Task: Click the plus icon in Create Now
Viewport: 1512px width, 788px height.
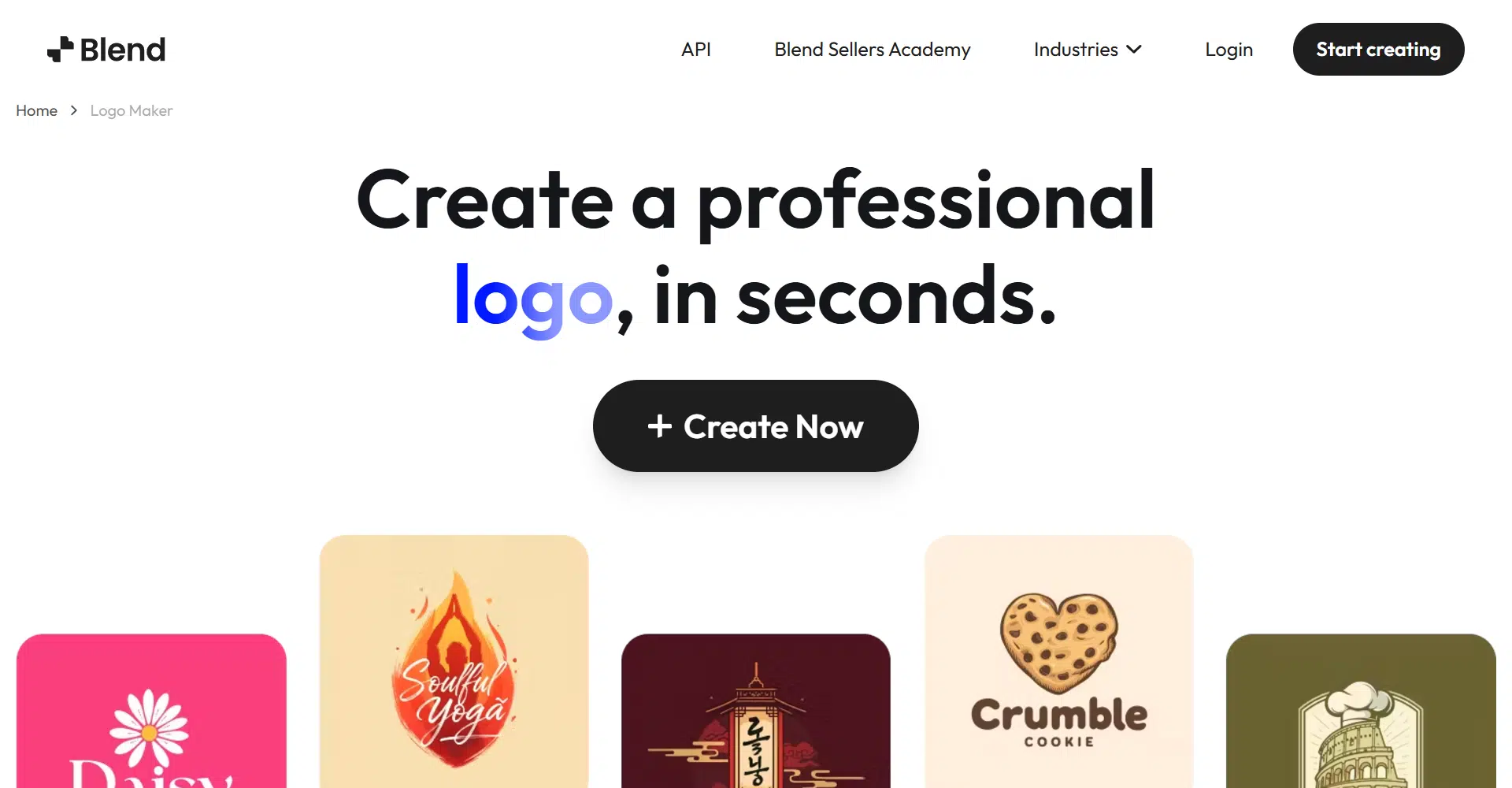Action: (660, 426)
